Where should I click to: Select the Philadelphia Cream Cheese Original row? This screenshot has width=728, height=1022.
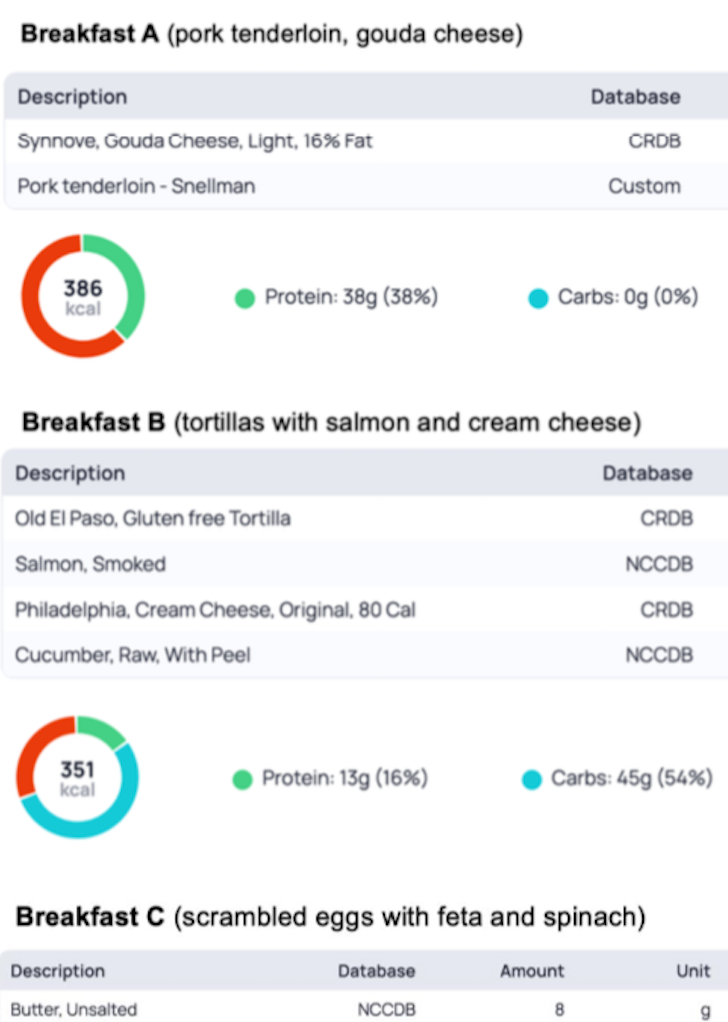364,609
